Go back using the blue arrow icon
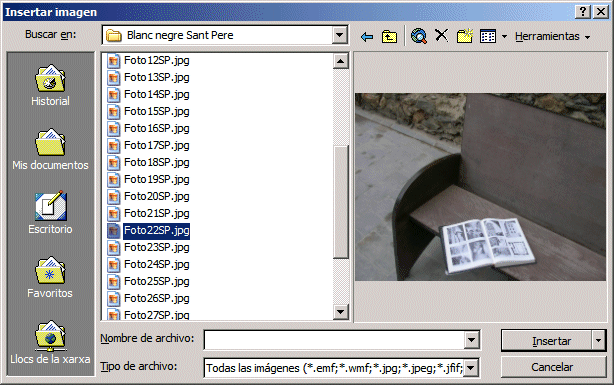 [x=367, y=37]
